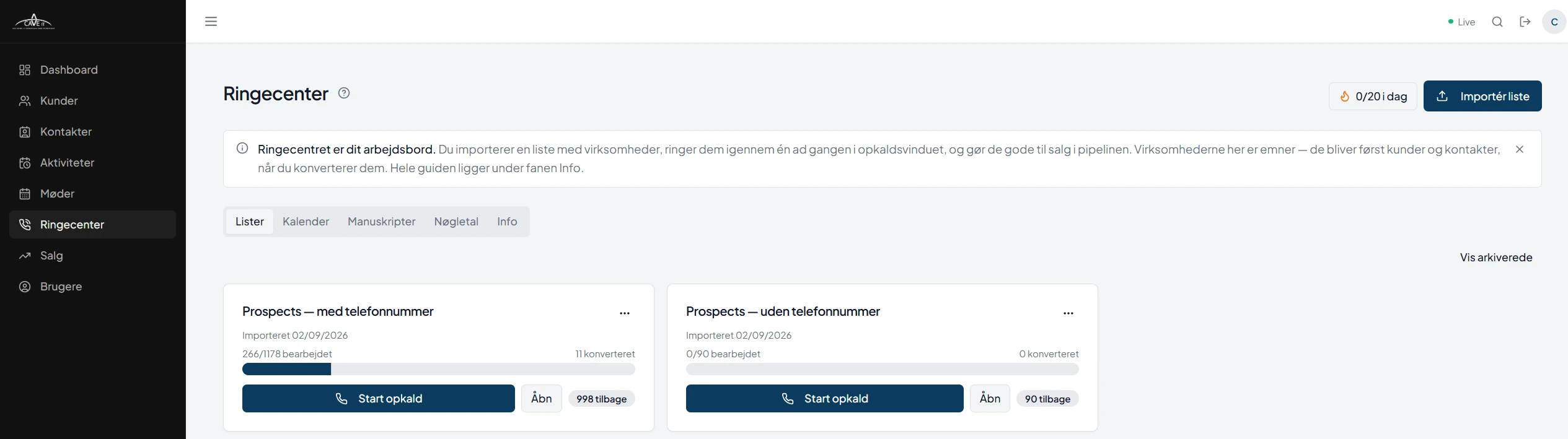The width and height of the screenshot is (1568, 439).
Task: Click the help icon beside Ringecenter title
Action: 344,93
